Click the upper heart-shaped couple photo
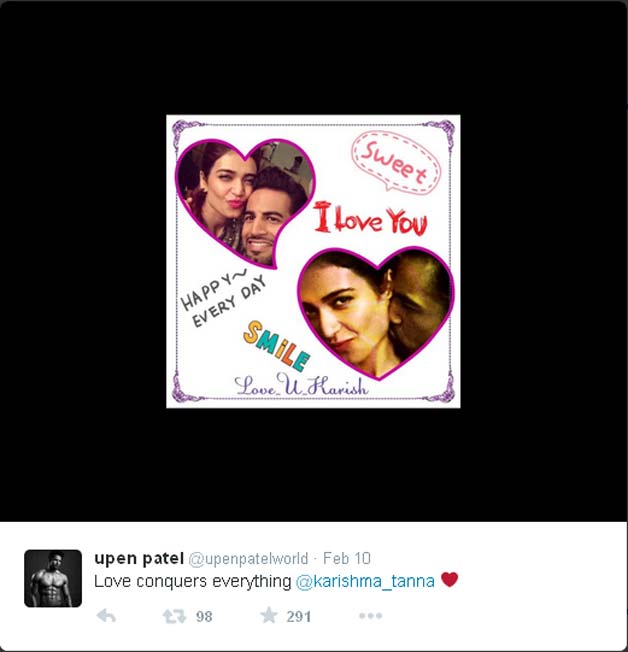Screen dimensions: 628x652 click(245, 202)
